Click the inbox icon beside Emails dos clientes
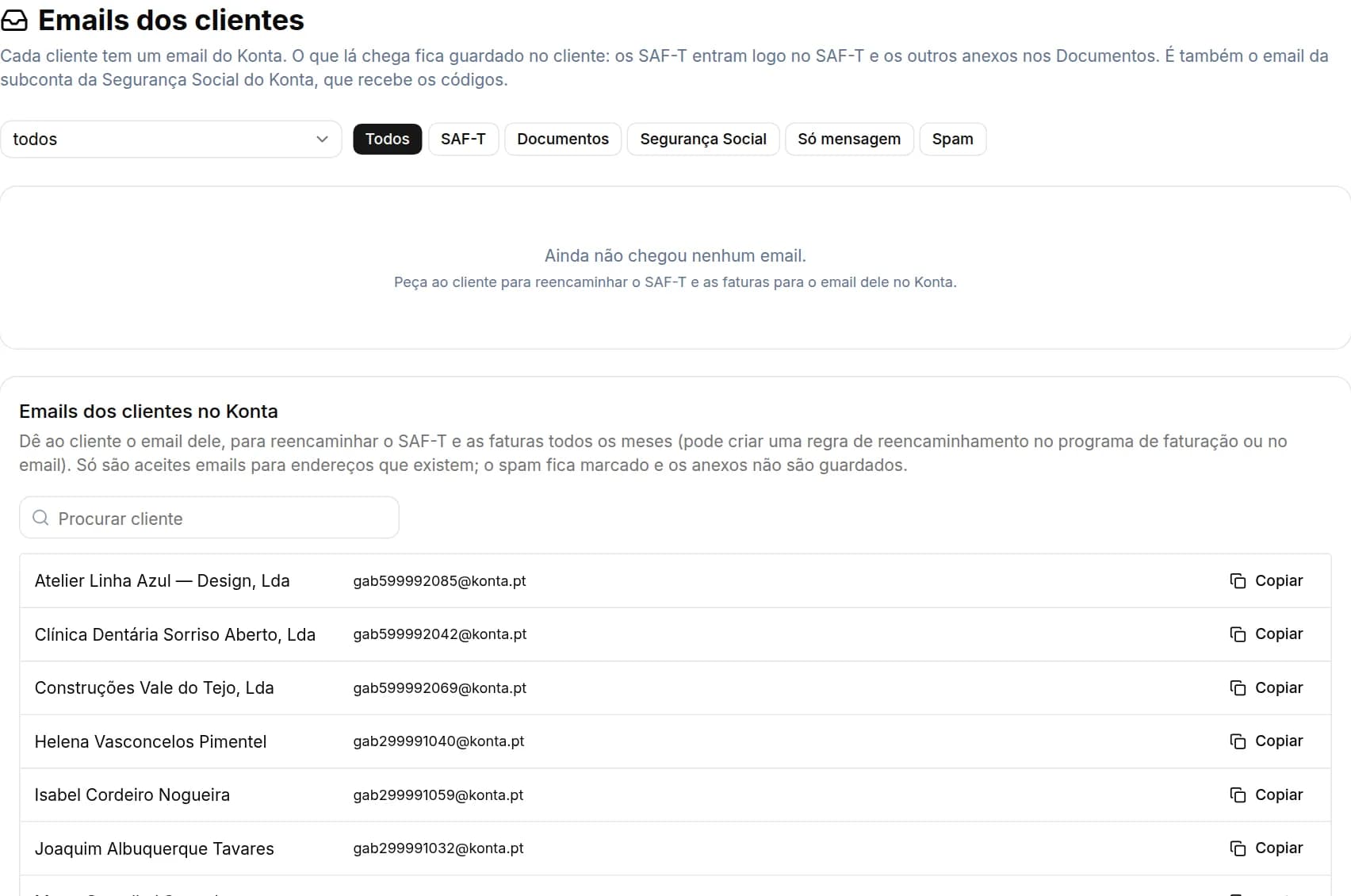Screen dimensions: 1351x896 [14, 21]
